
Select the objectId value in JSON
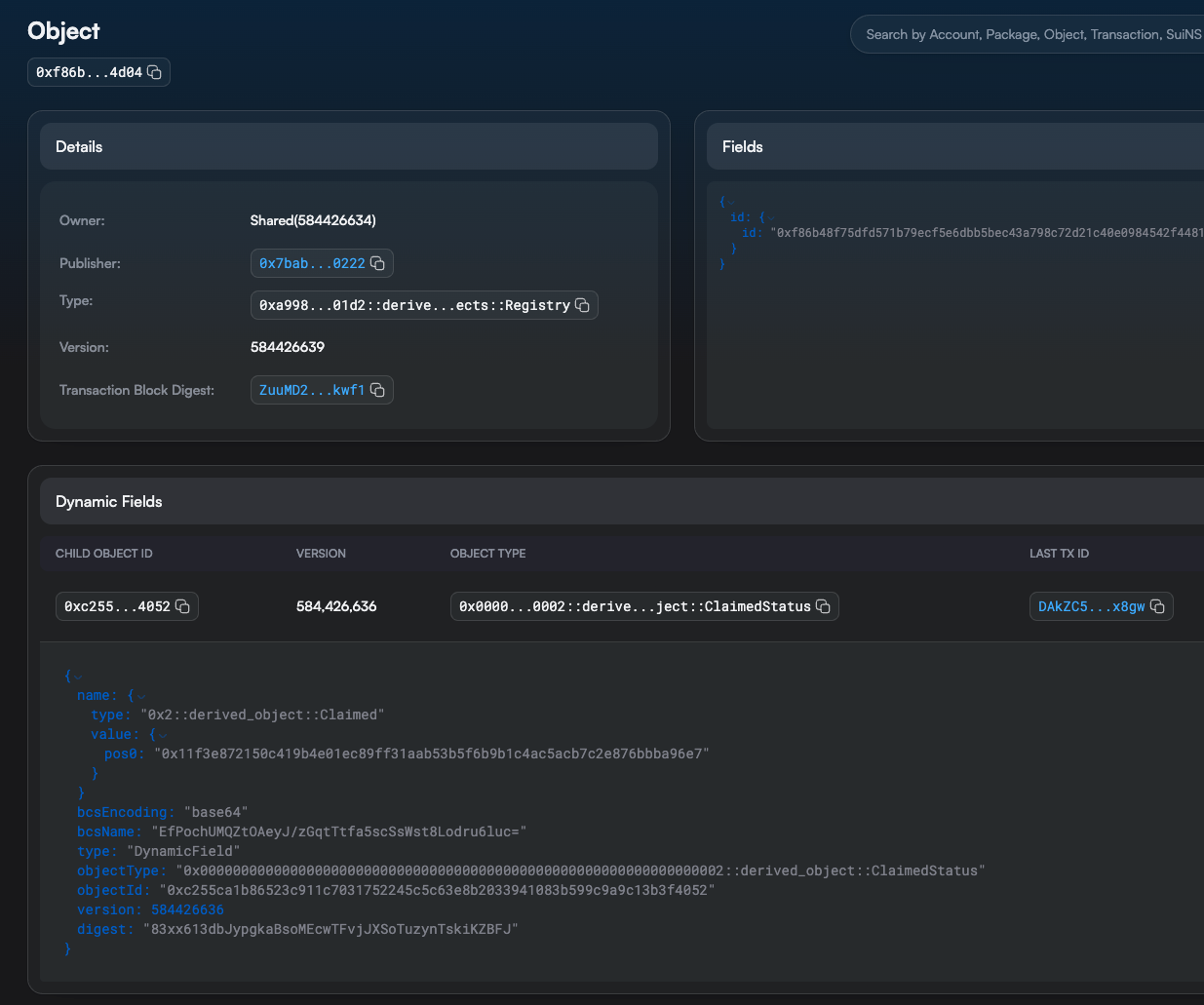point(437,890)
